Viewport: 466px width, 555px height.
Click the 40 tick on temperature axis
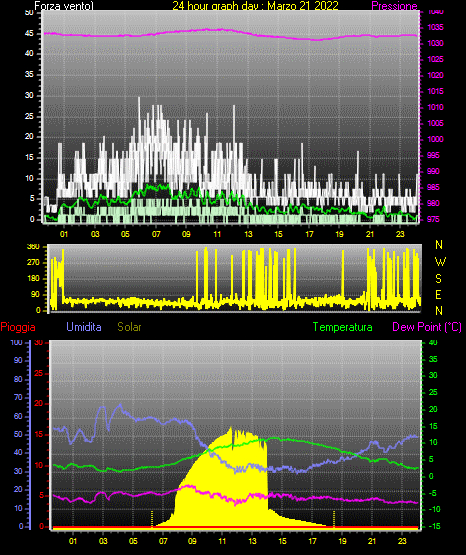pos(433,342)
